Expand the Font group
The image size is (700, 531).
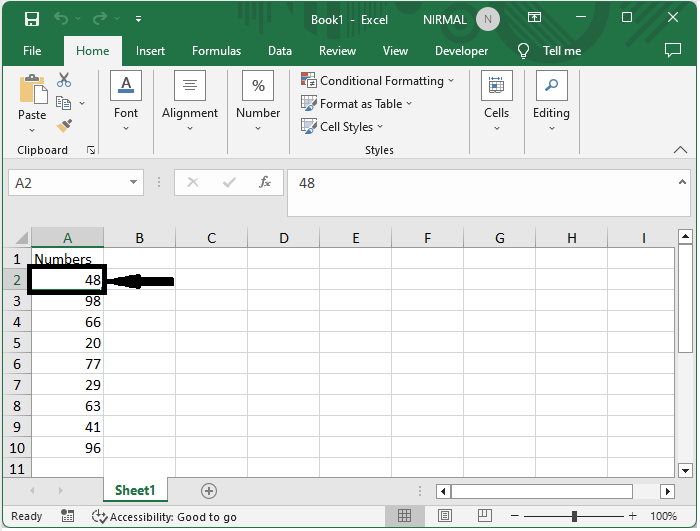tap(126, 101)
